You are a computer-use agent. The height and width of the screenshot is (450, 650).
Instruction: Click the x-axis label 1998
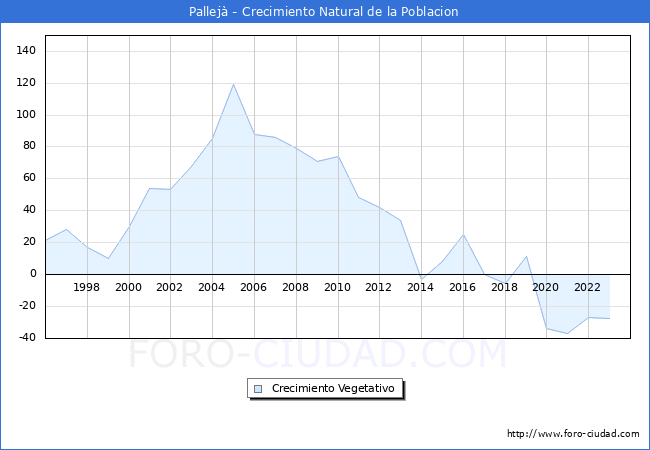coord(86,287)
